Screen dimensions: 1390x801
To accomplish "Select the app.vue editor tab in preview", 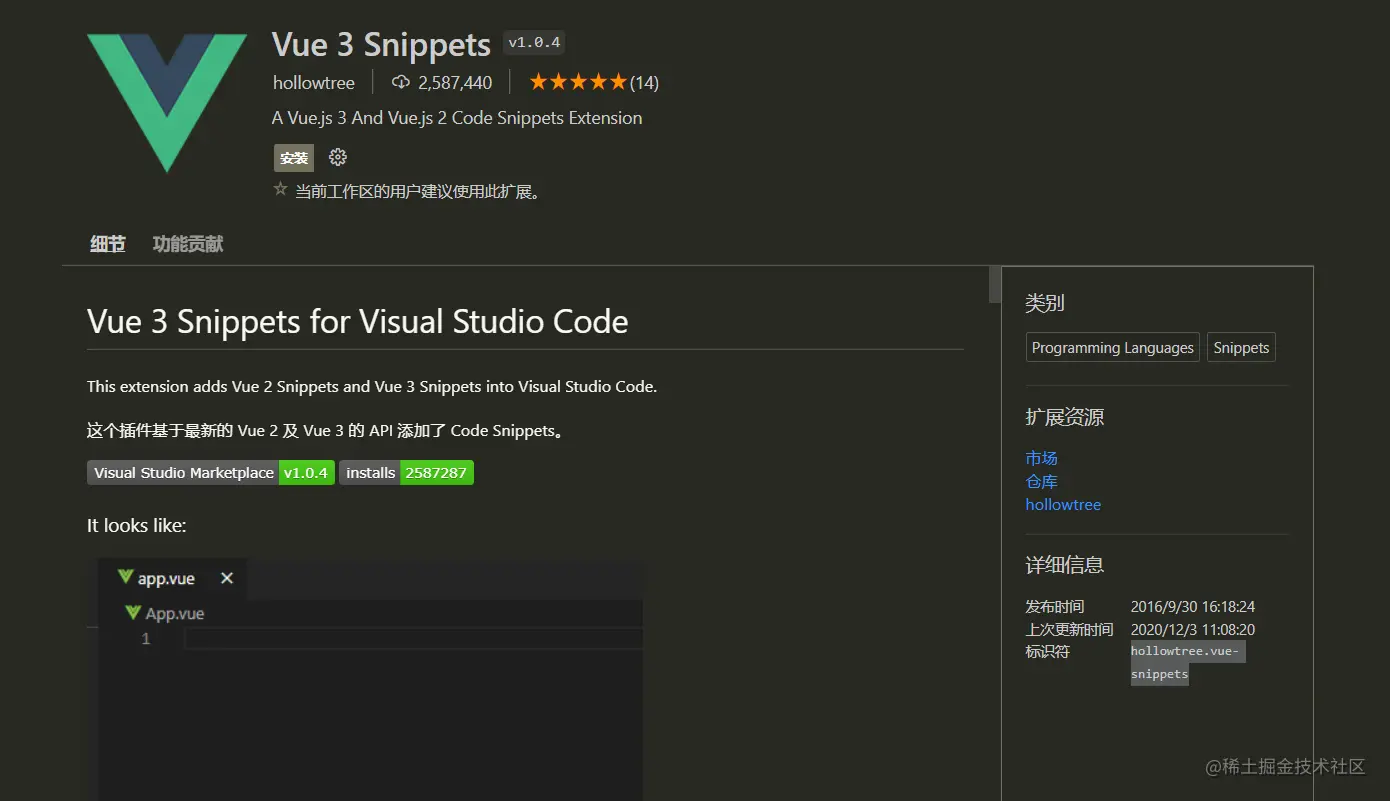I will point(172,578).
